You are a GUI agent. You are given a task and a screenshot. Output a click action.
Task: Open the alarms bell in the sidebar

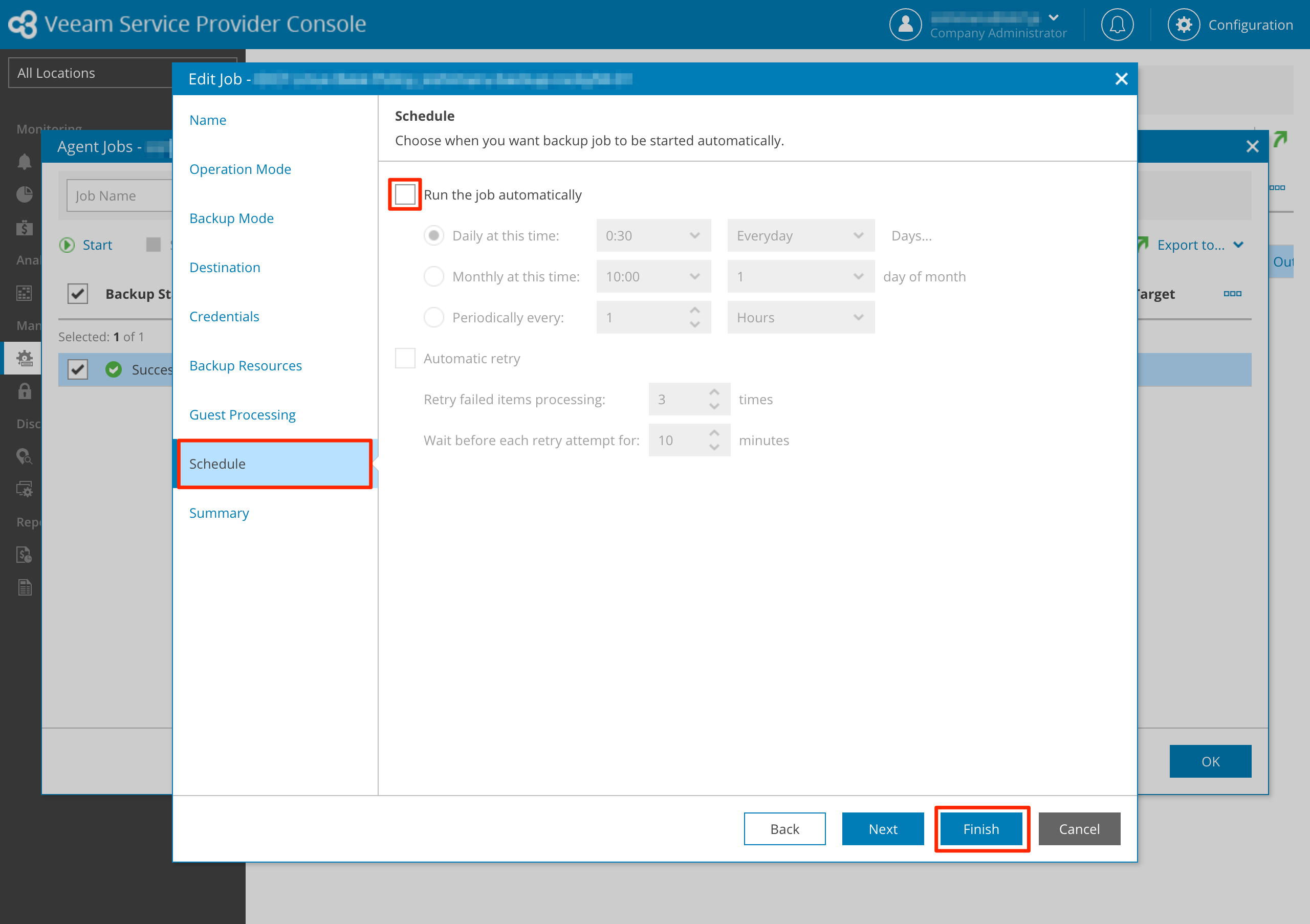point(24,162)
